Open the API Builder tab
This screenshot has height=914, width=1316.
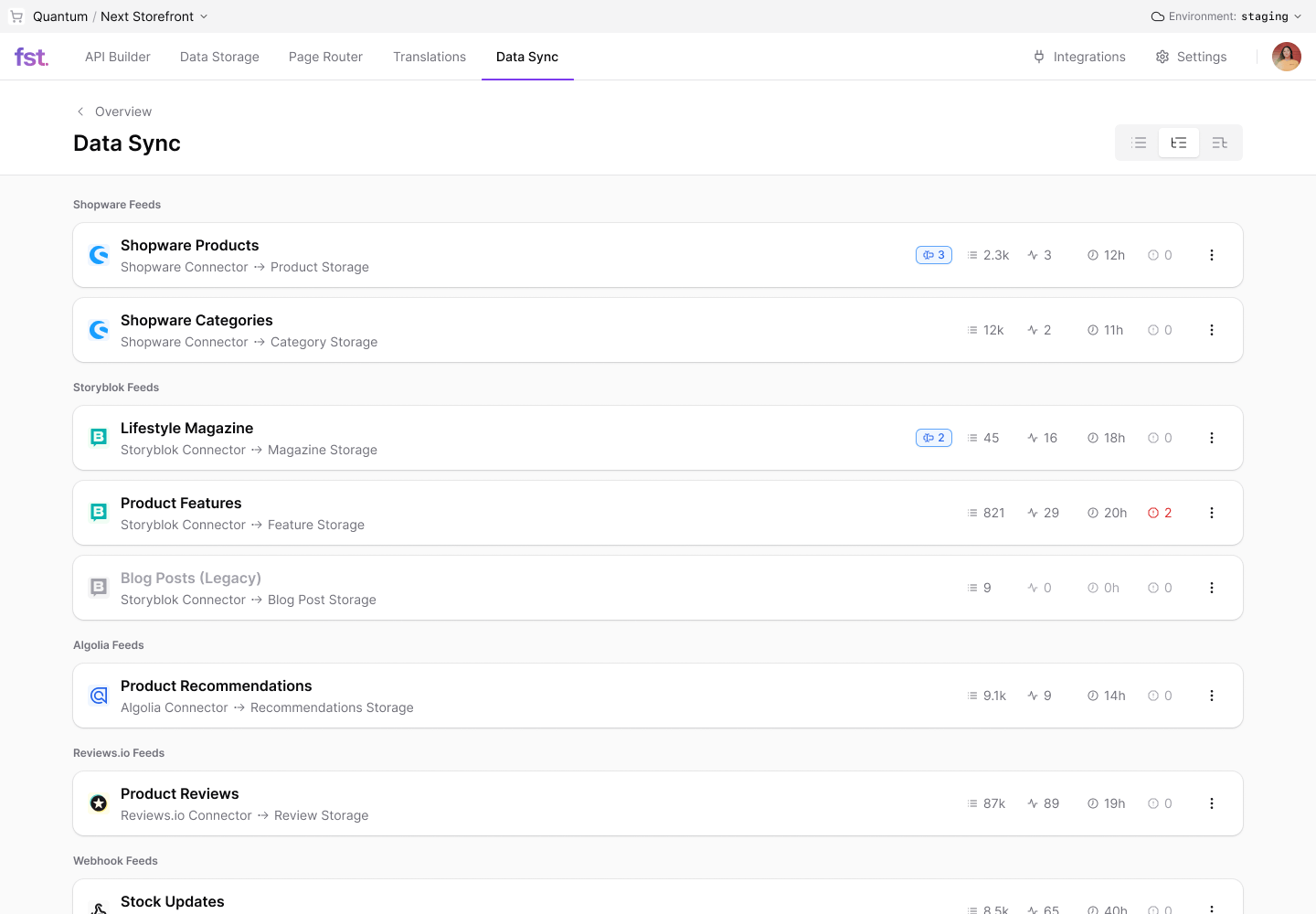(x=118, y=57)
